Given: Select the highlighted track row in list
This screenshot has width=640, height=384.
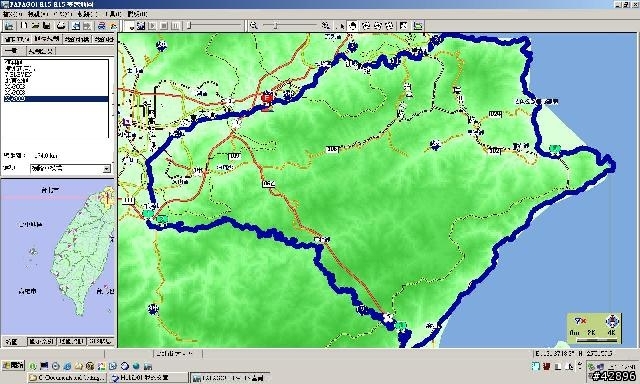Looking at the screenshot, I should tap(56, 99).
